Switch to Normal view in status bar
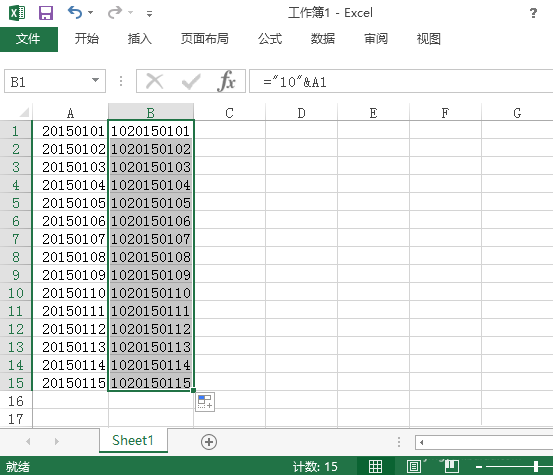 375,466
